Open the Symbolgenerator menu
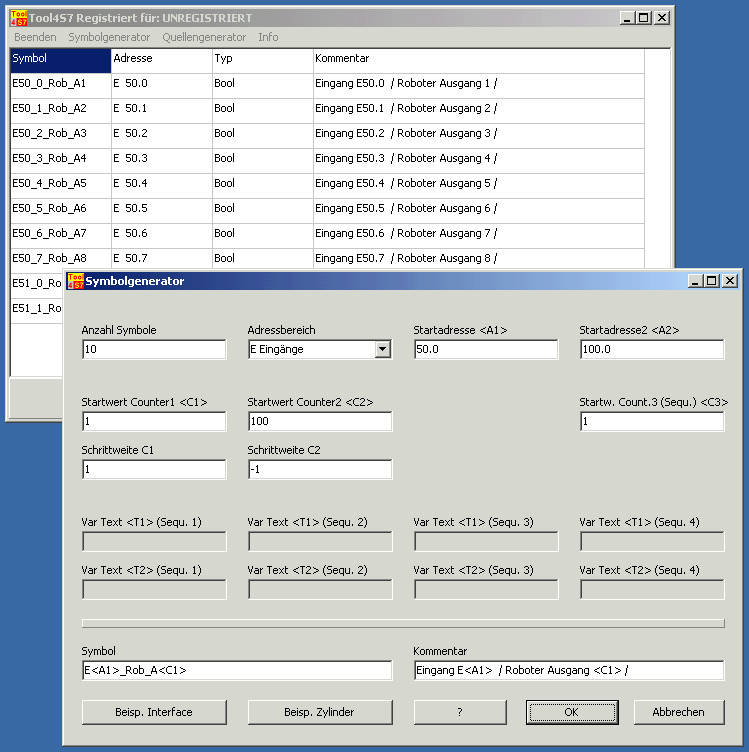Viewport: 749px width, 752px height. pos(109,37)
